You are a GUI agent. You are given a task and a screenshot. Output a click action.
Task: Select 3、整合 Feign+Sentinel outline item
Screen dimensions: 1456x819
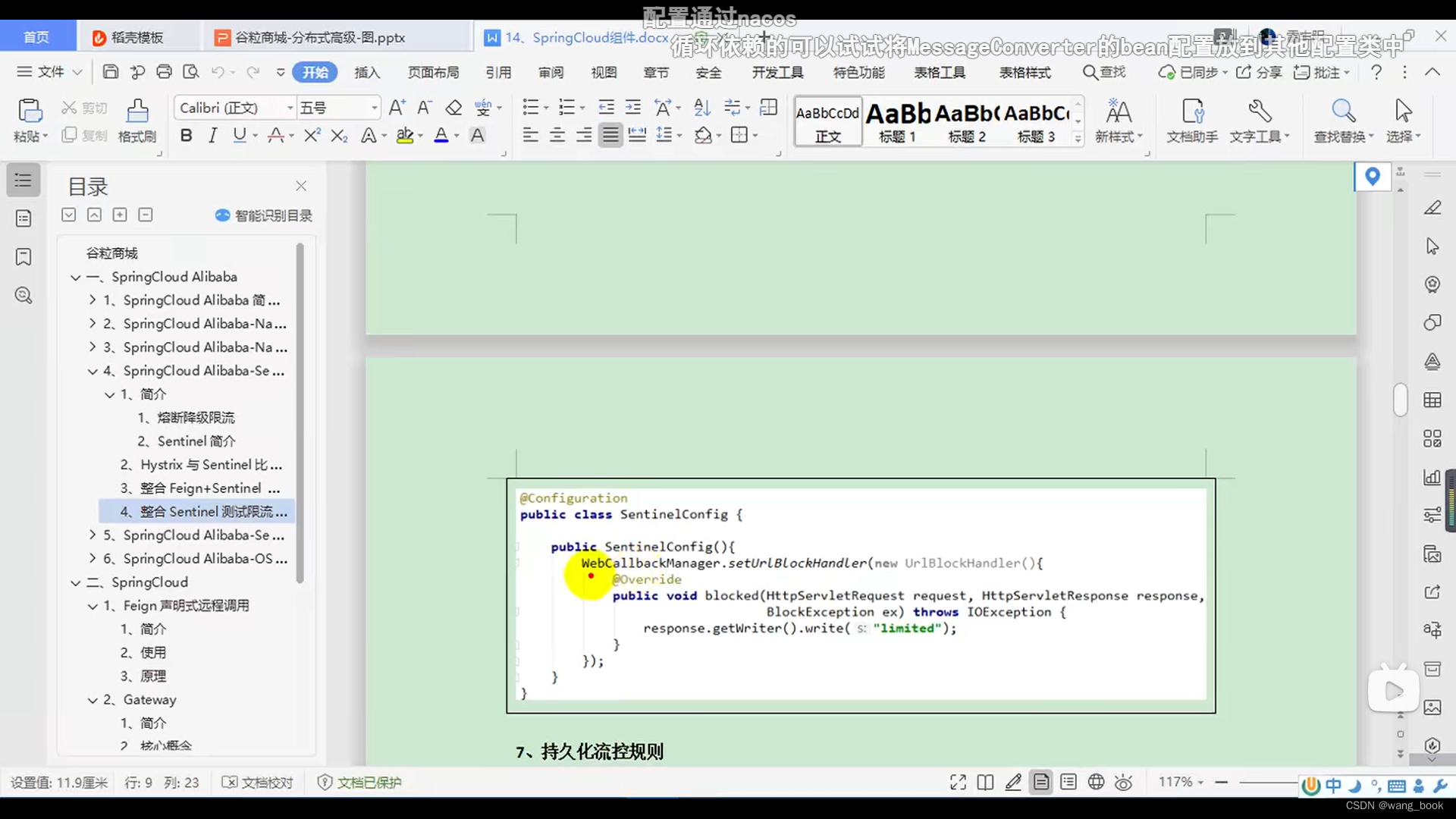click(x=200, y=488)
